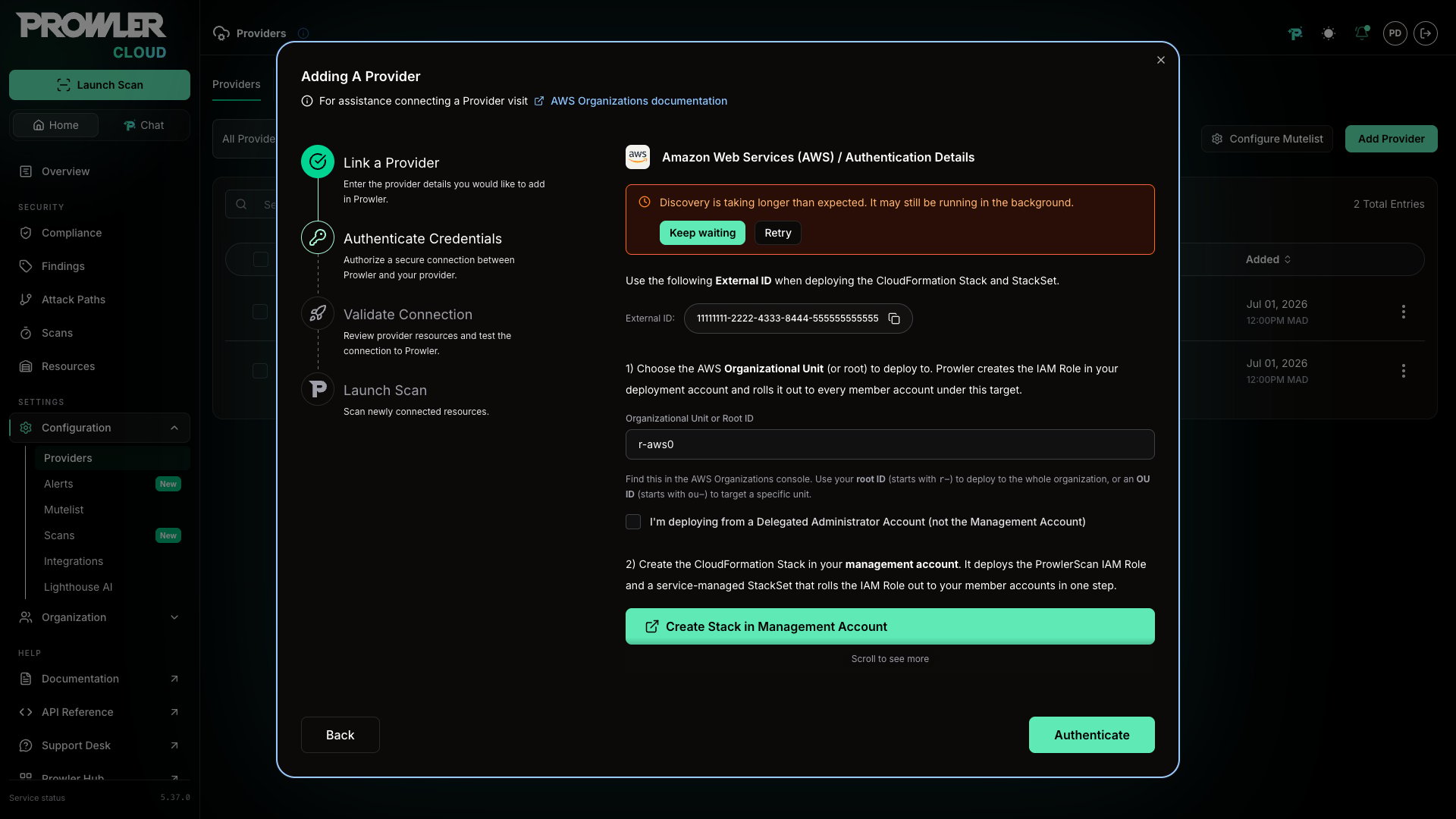The height and width of the screenshot is (819, 1456).
Task: Open the PD user profile avatar
Action: [1395, 33]
